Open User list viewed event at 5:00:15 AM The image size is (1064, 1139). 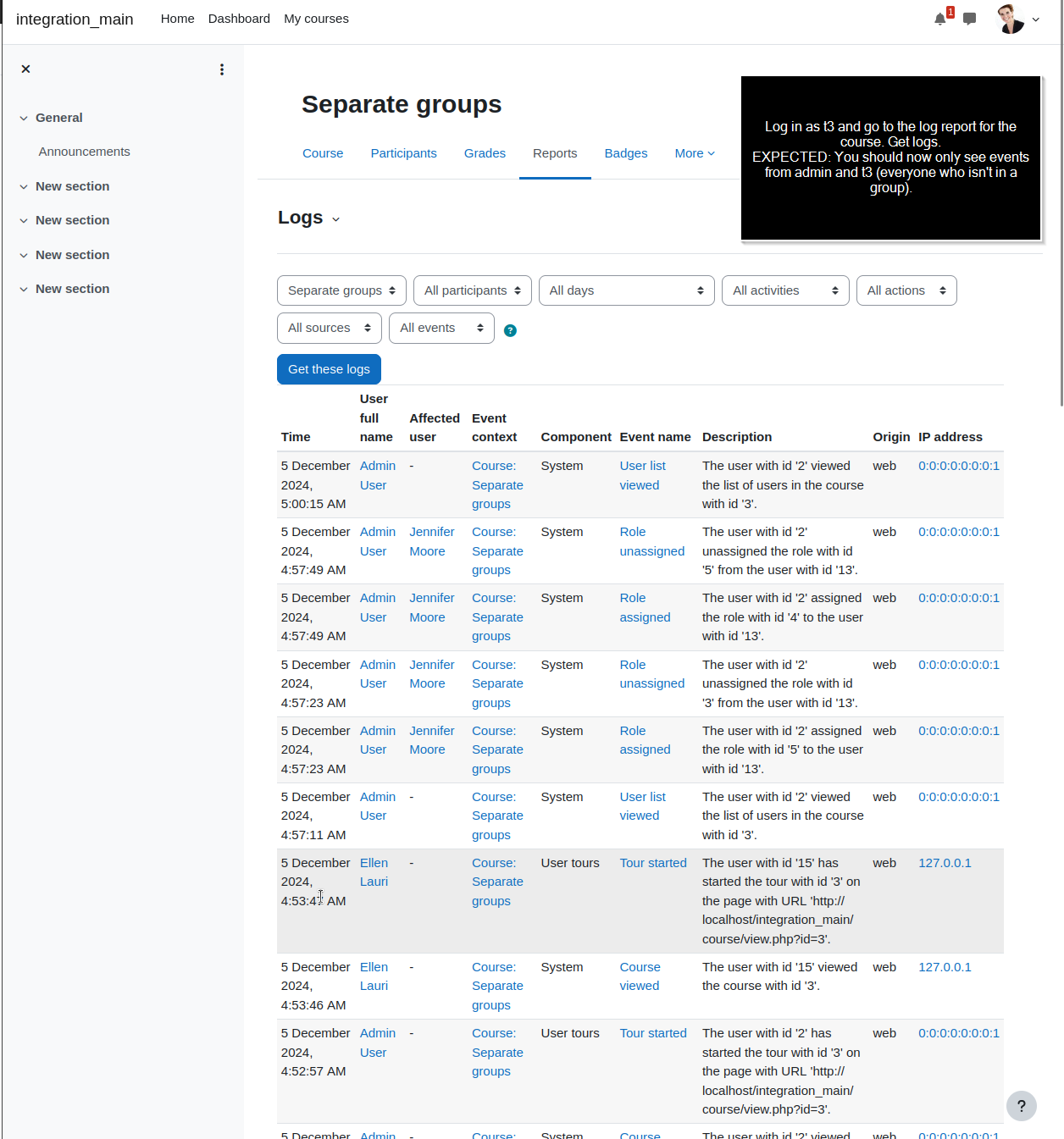(642, 475)
